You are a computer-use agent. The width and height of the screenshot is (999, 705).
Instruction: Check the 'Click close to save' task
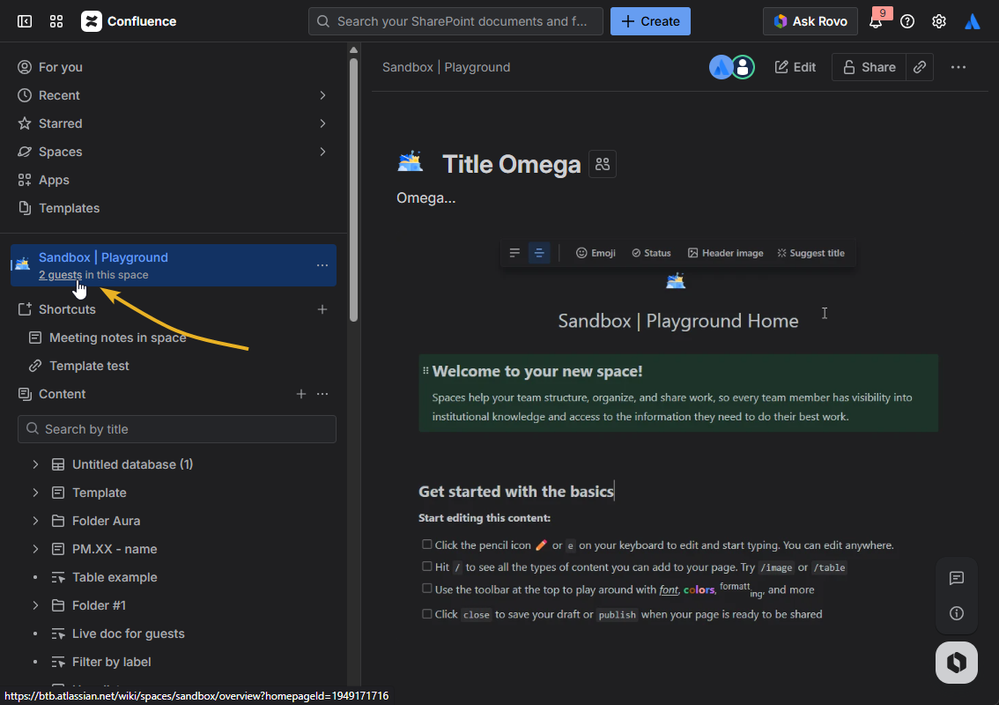427,614
